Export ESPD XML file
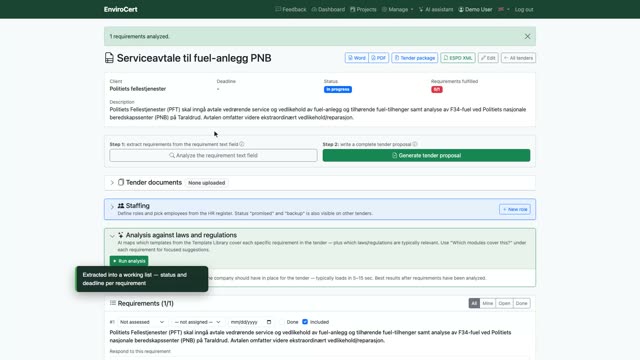Screen dimensions: 640x360 [458, 58]
